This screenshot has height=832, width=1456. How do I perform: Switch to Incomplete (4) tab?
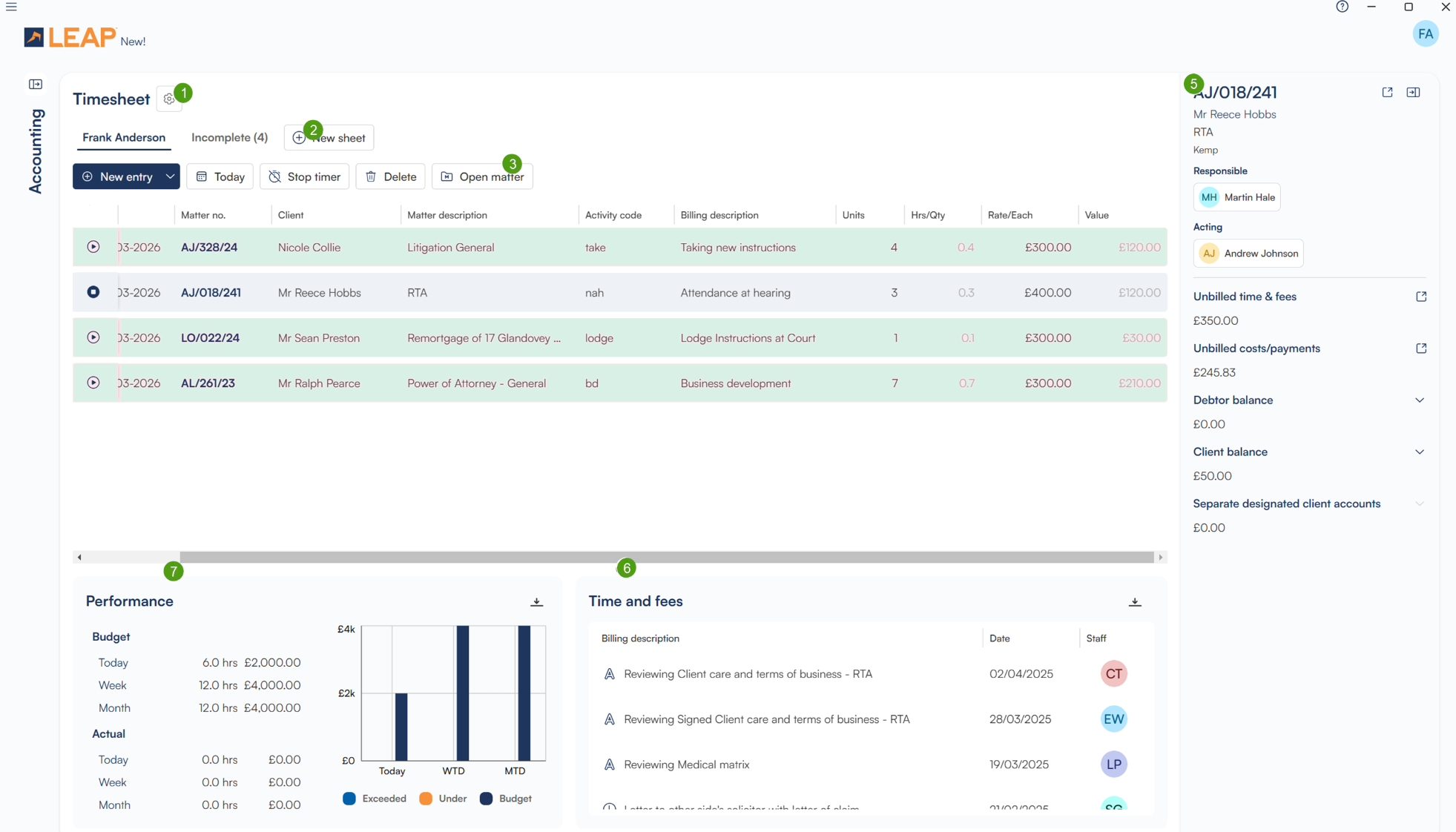click(229, 137)
